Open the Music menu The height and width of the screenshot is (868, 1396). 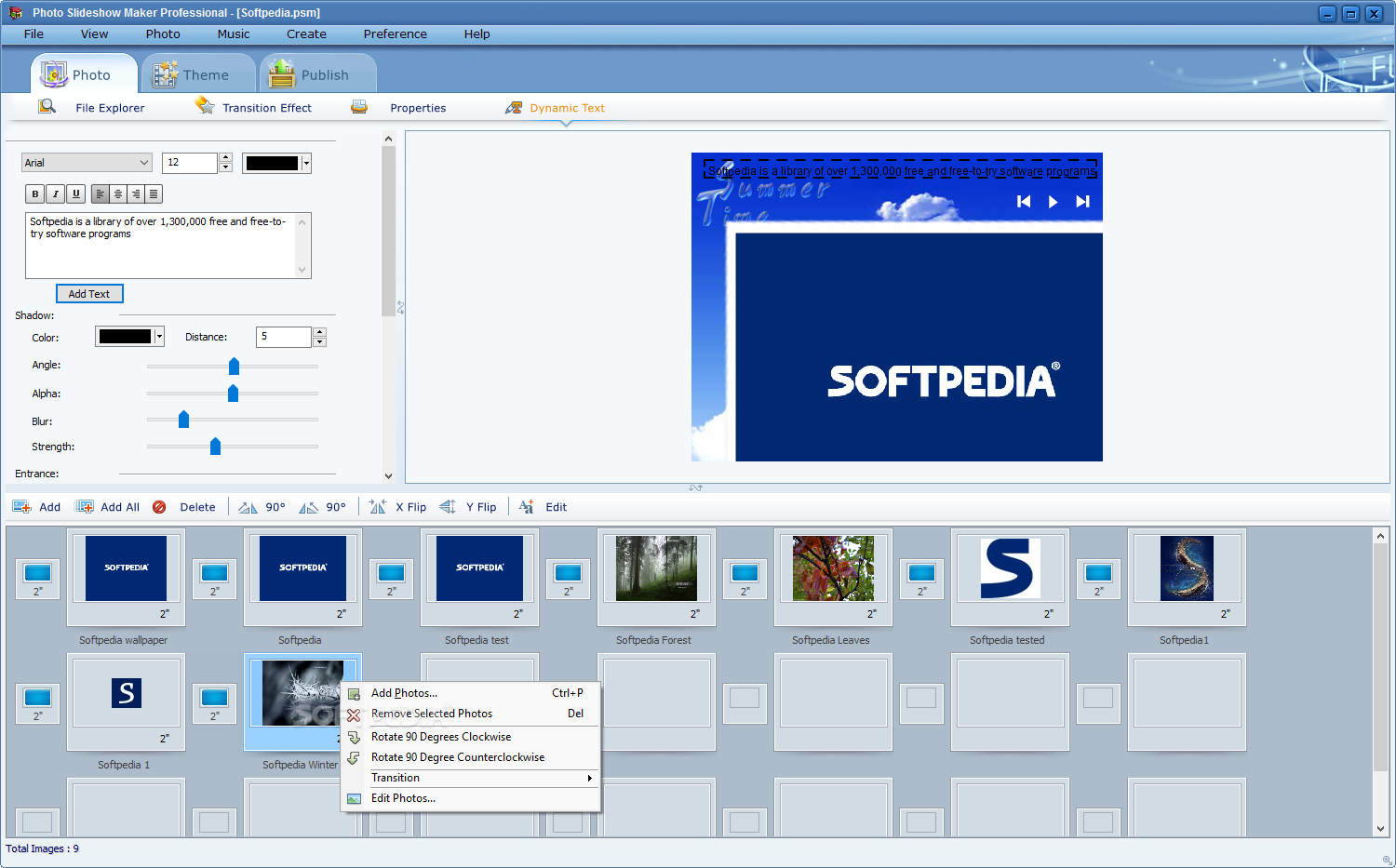(x=234, y=33)
